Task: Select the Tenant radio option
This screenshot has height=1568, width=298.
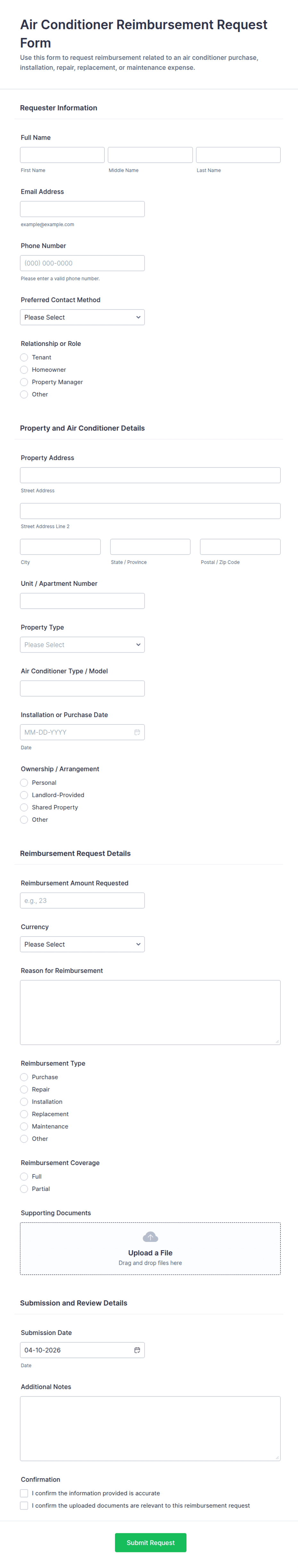Action: [x=24, y=357]
